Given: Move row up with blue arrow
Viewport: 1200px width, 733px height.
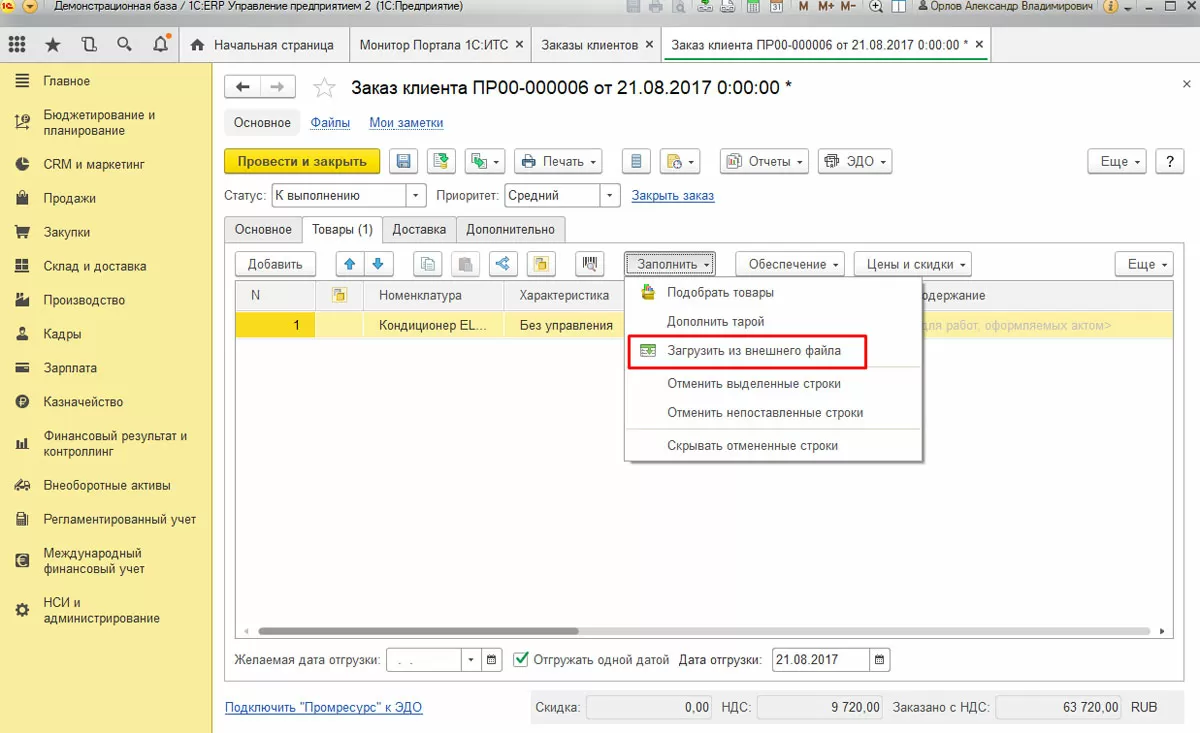Looking at the screenshot, I should coord(350,264).
